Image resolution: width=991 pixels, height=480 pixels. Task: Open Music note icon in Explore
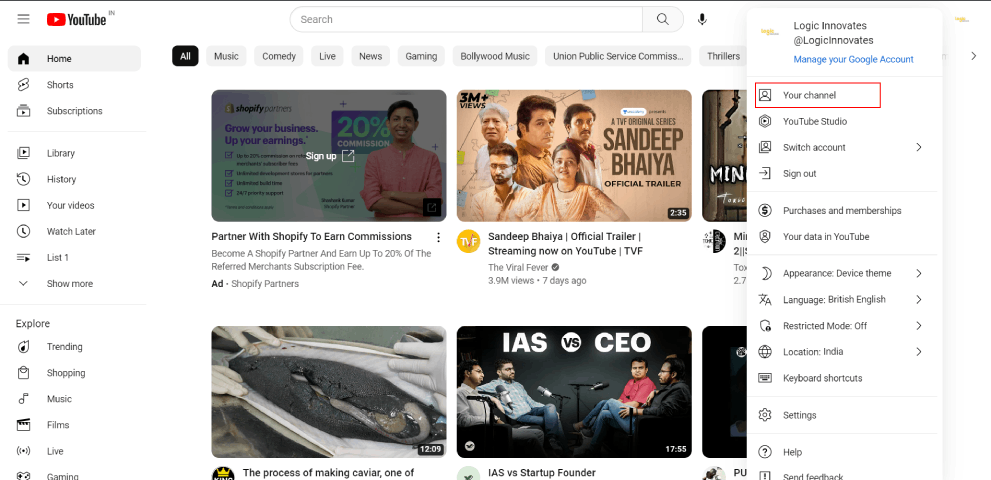click(23, 398)
